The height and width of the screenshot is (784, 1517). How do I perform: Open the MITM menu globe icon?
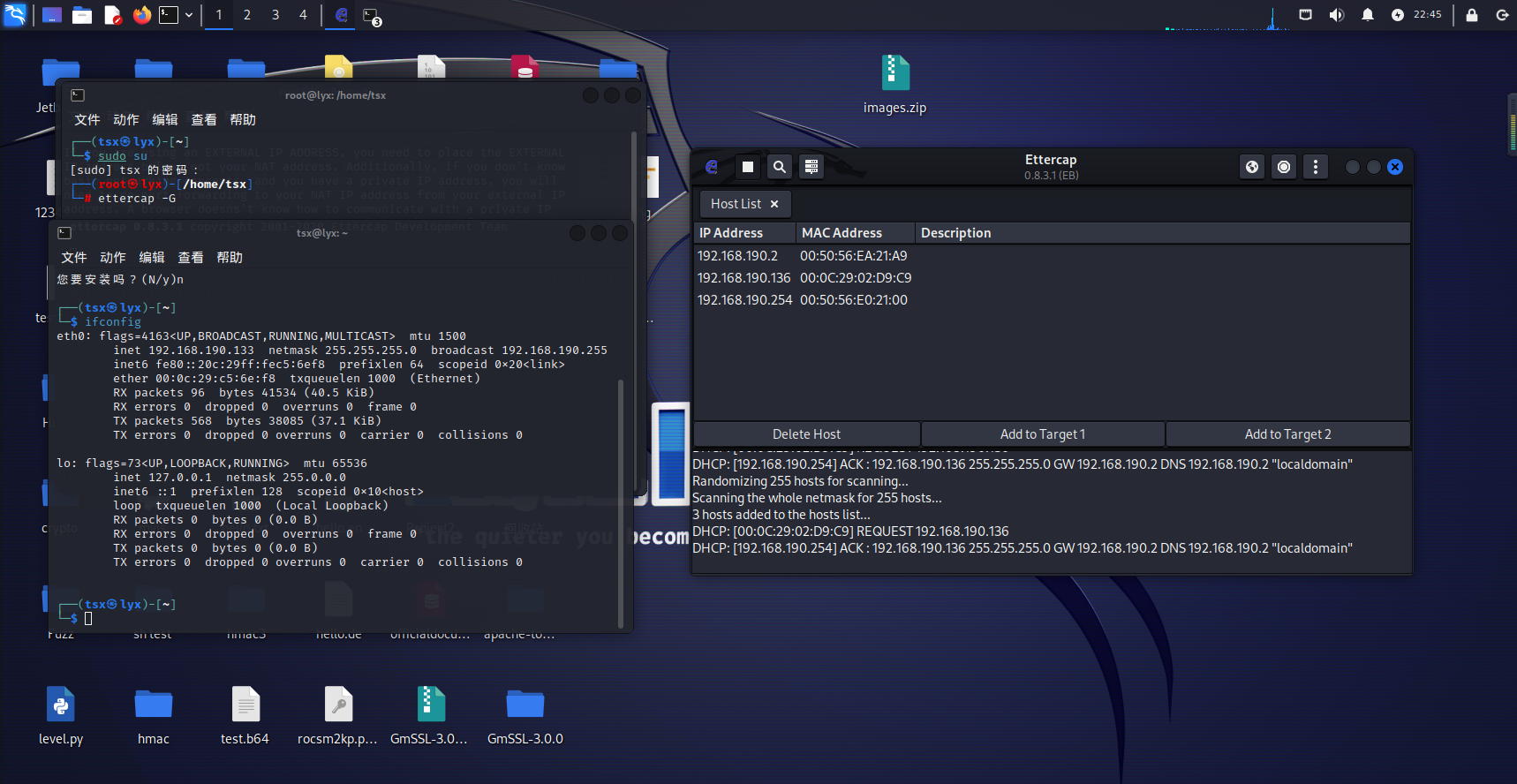1252,167
